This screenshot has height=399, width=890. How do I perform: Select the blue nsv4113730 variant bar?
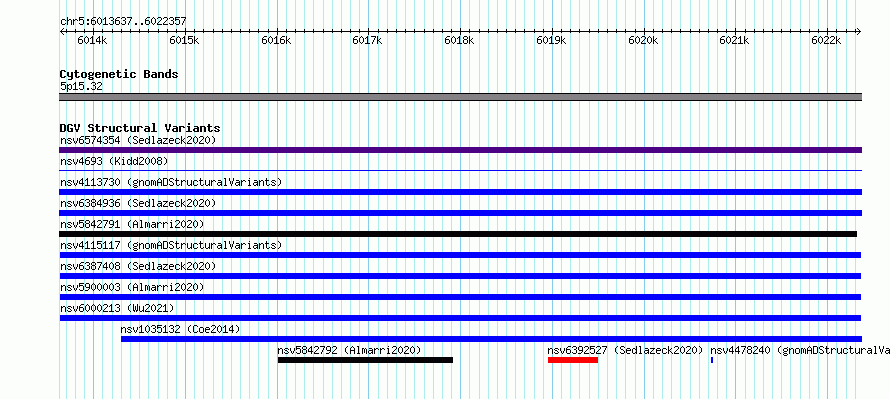(460, 192)
